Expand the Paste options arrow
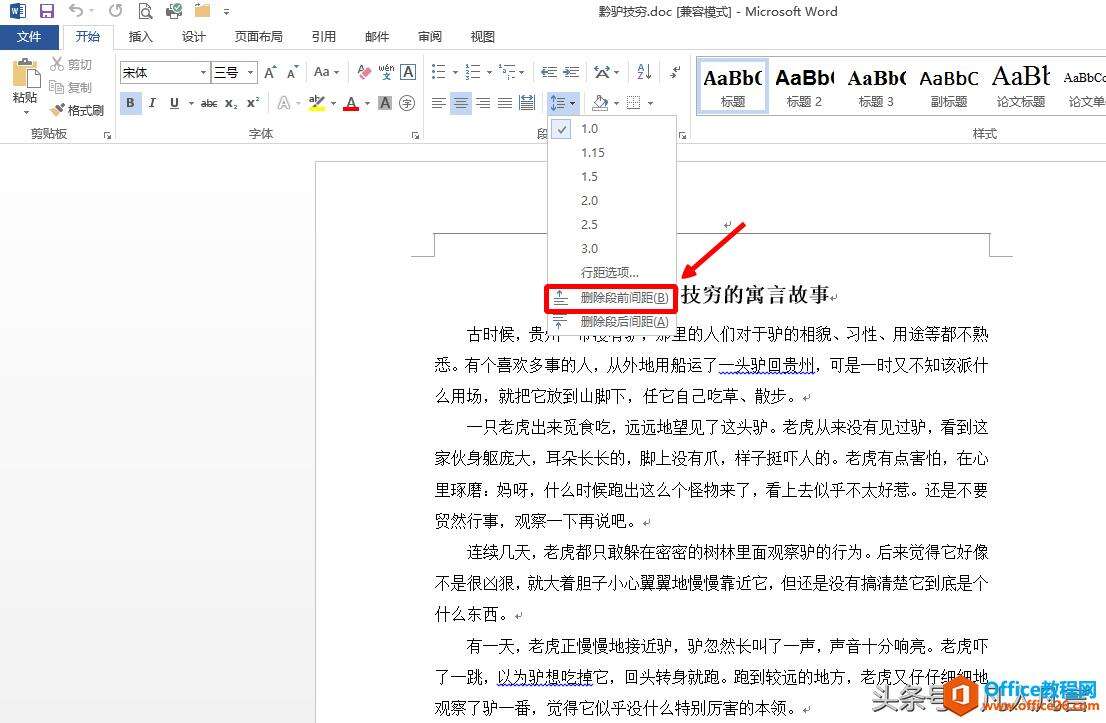Image resolution: width=1106 pixels, height=723 pixels. coord(26,113)
